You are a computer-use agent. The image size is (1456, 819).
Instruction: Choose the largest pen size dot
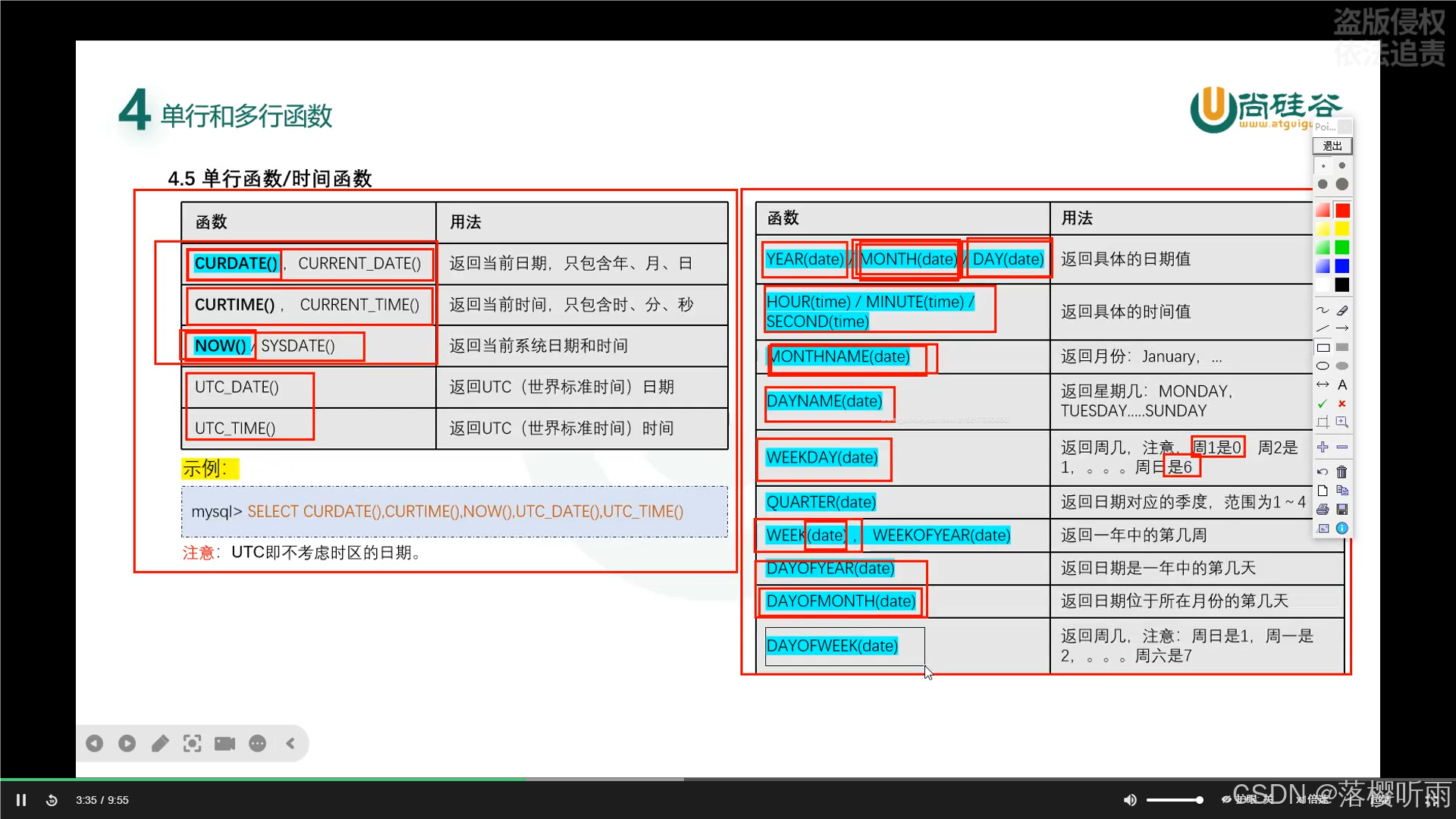point(1342,184)
